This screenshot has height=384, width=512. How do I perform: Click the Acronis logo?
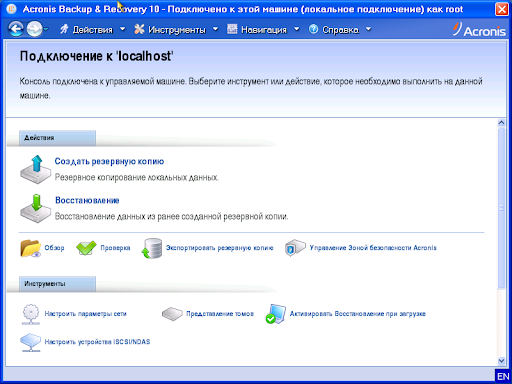coord(479,30)
